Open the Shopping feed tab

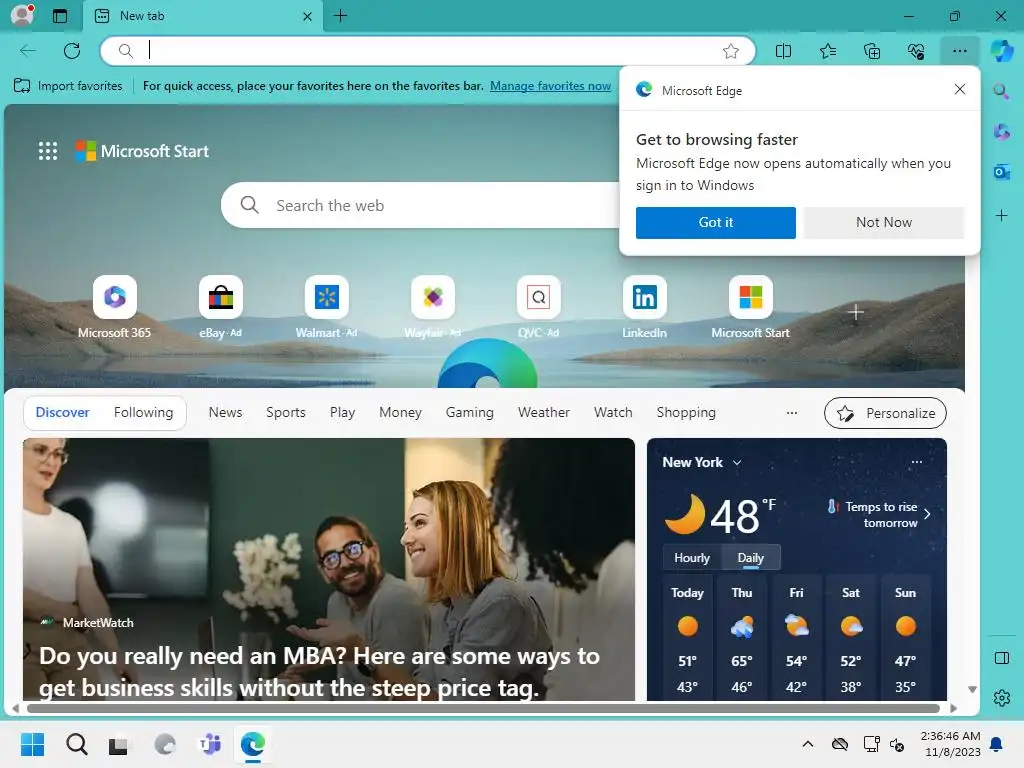(x=686, y=413)
